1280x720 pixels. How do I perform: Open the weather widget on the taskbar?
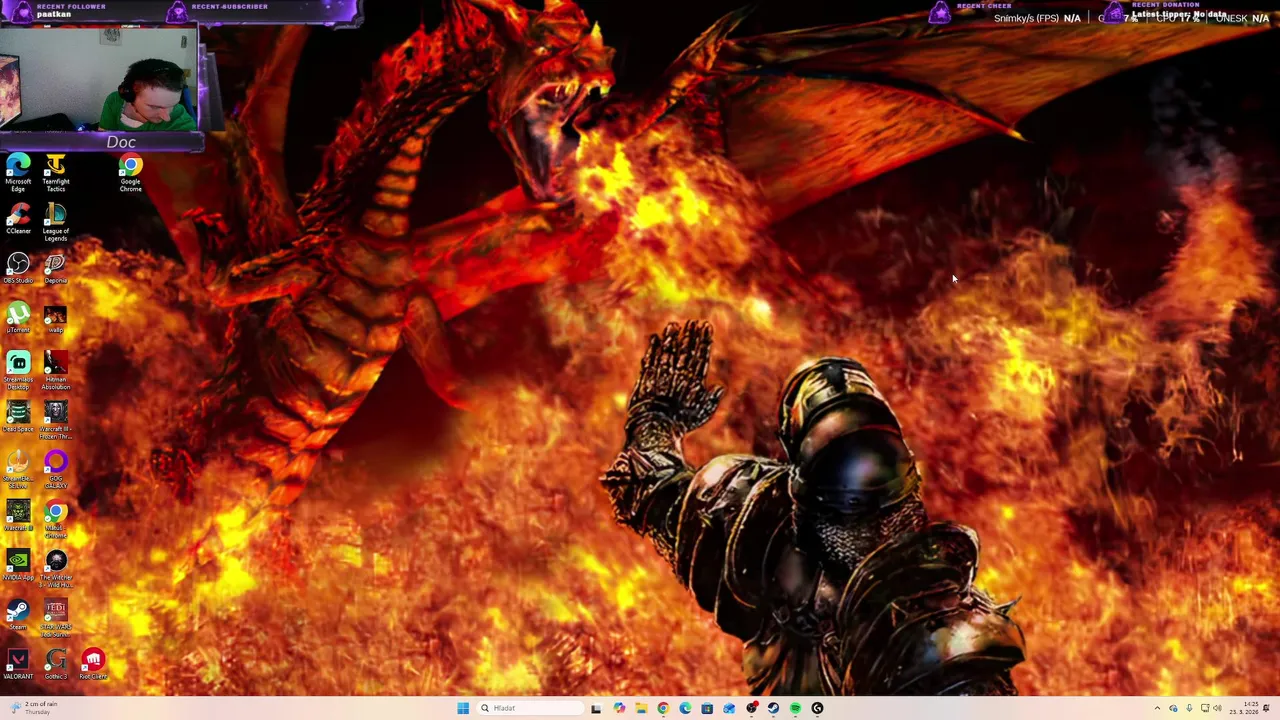[x=32, y=708]
